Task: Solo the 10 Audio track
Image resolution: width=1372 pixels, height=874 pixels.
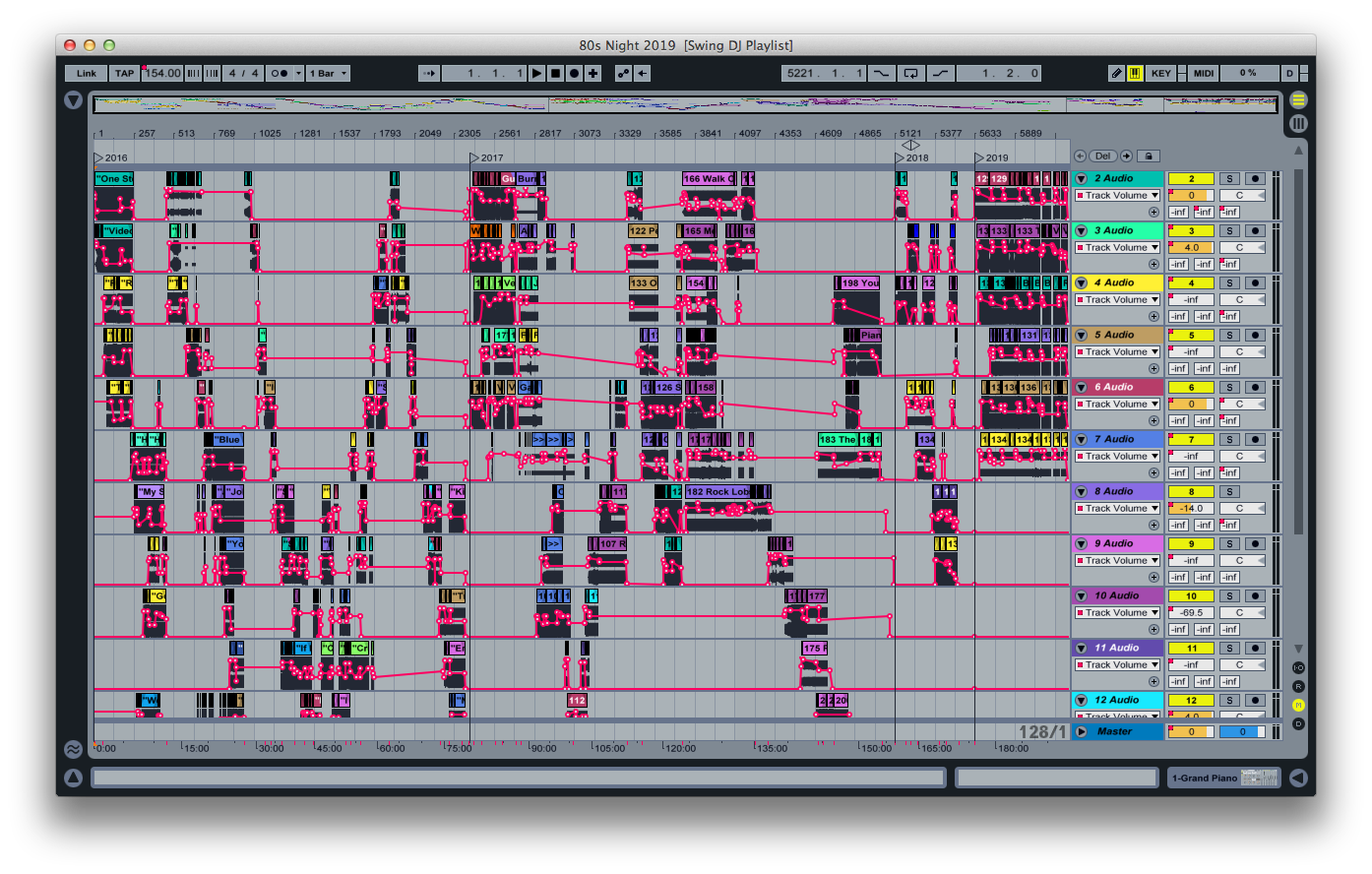Action: [1229, 595]
